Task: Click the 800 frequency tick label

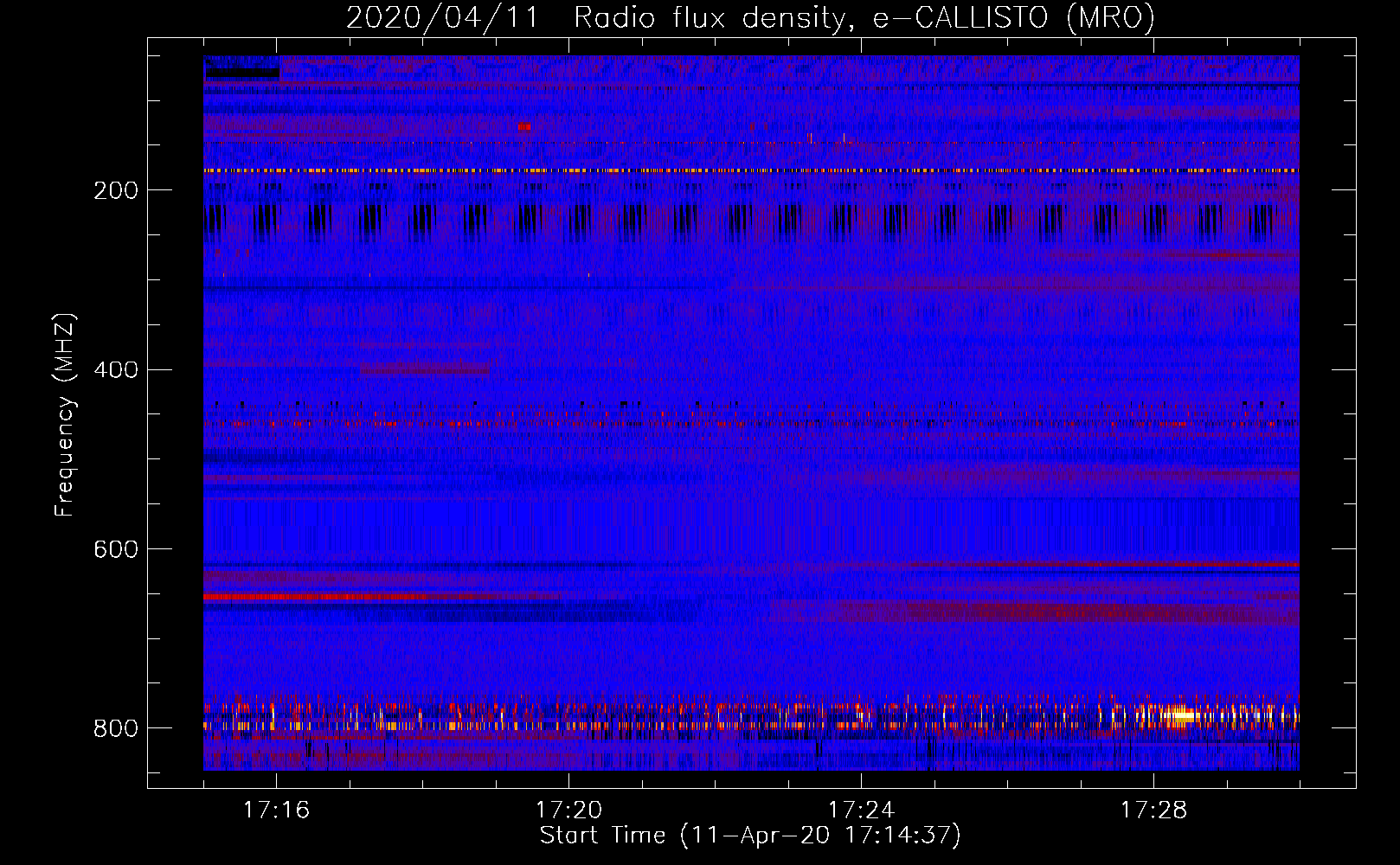Action: pyautogui.click(x=116, y=728)
